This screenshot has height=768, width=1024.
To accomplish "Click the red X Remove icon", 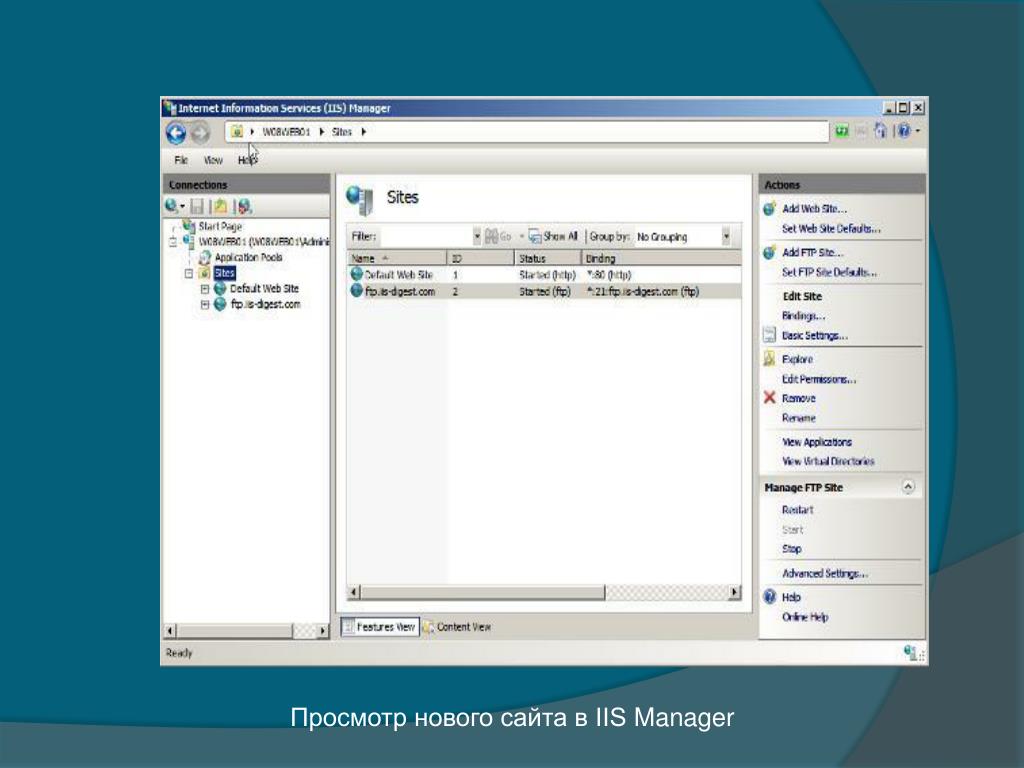I will (769, 398).
